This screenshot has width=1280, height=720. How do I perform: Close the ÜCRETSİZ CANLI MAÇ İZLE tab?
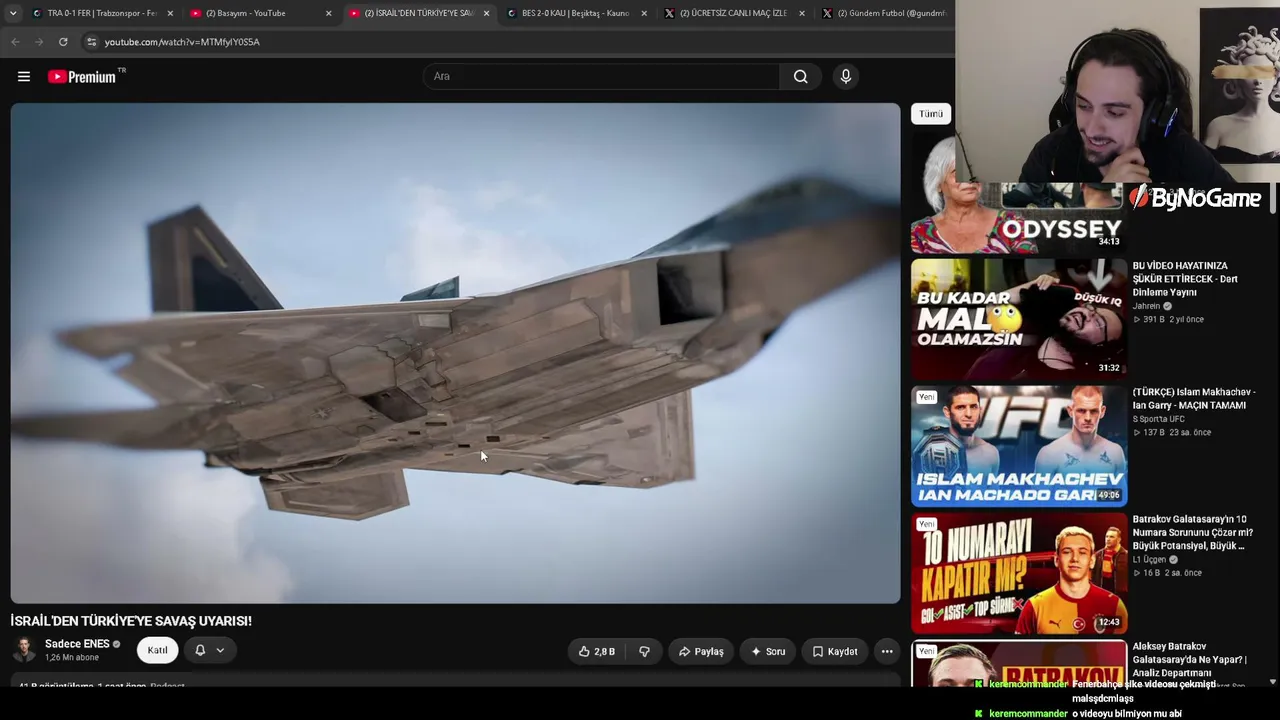click(802, 13)
